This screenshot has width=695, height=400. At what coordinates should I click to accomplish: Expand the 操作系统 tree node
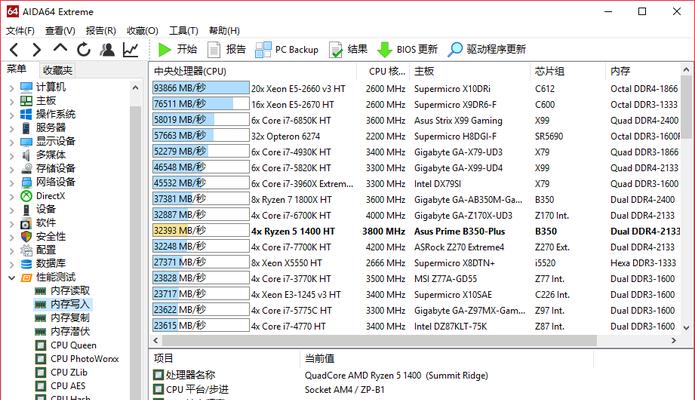pyautogui.click(x=12, y=115)
